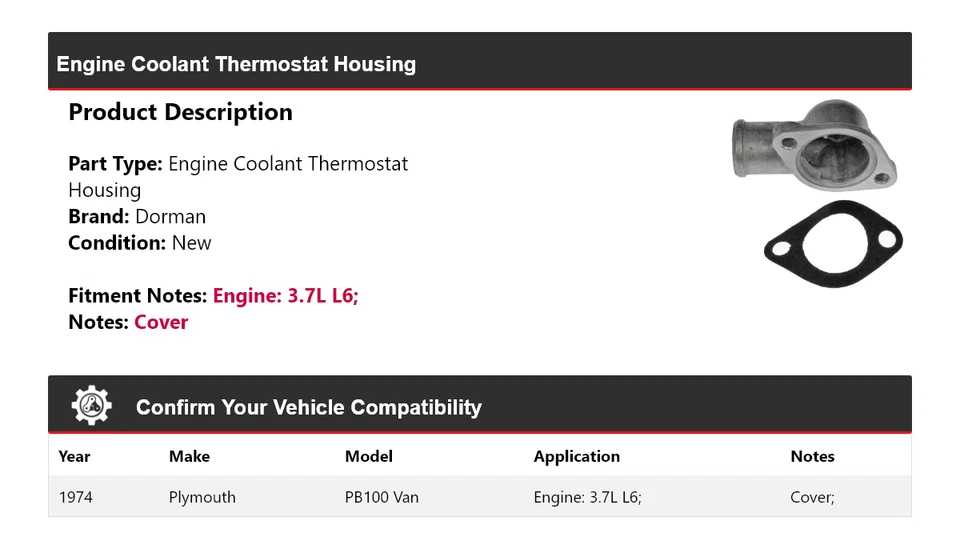
Task: Select the 1974 year cell
Action: pos(76,497)
